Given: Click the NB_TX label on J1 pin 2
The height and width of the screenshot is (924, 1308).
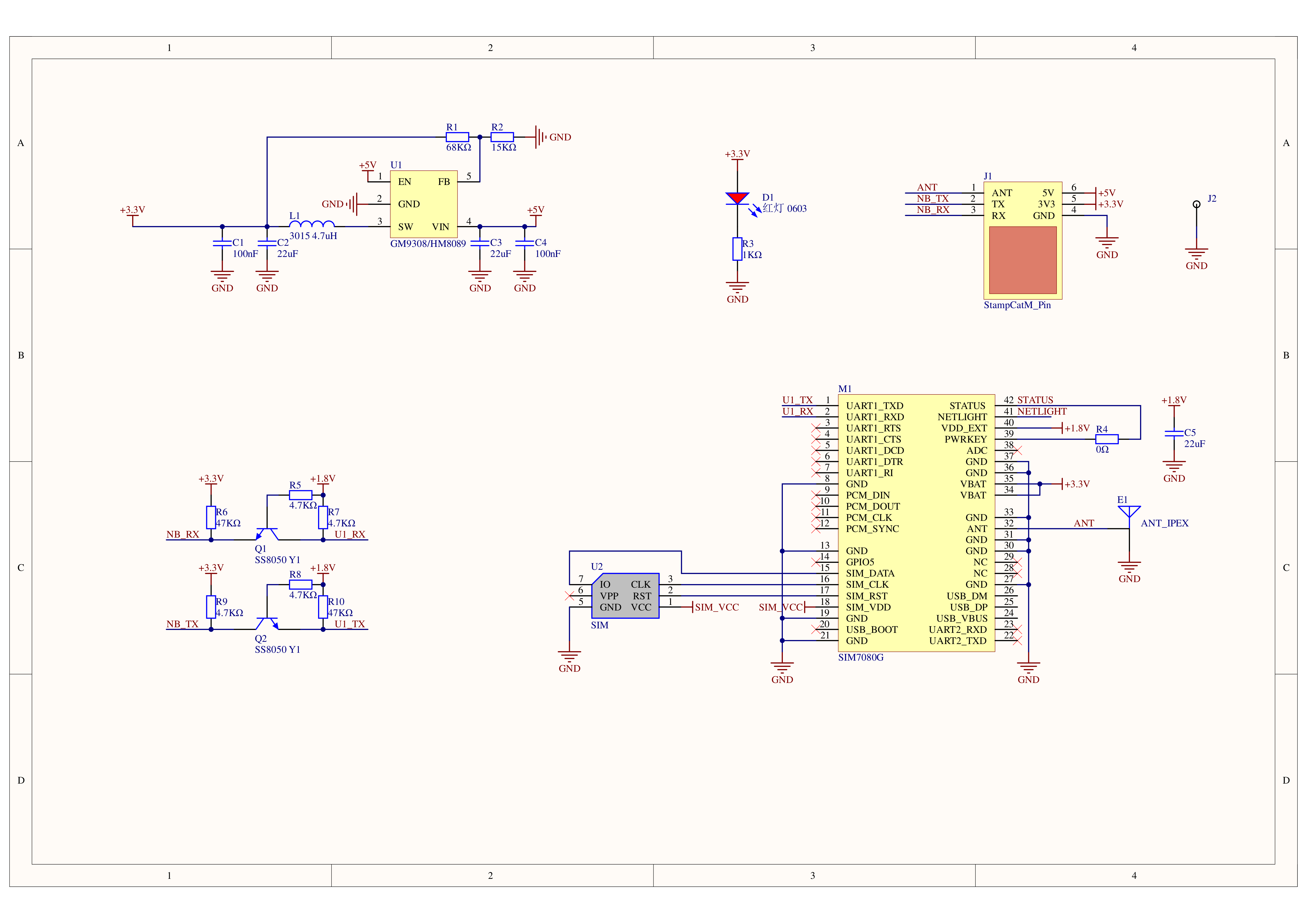Looking at the screenshot, I should point(933,199).
